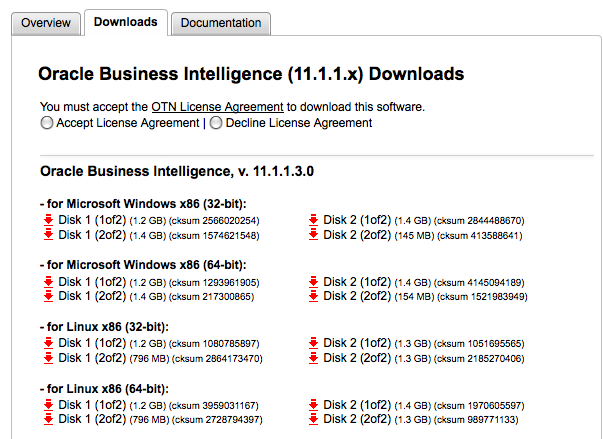Click the text 'cksum 1080785897'
Image resolution: width=603 pixels, height=439 pixels.
(x=214, y=344)
